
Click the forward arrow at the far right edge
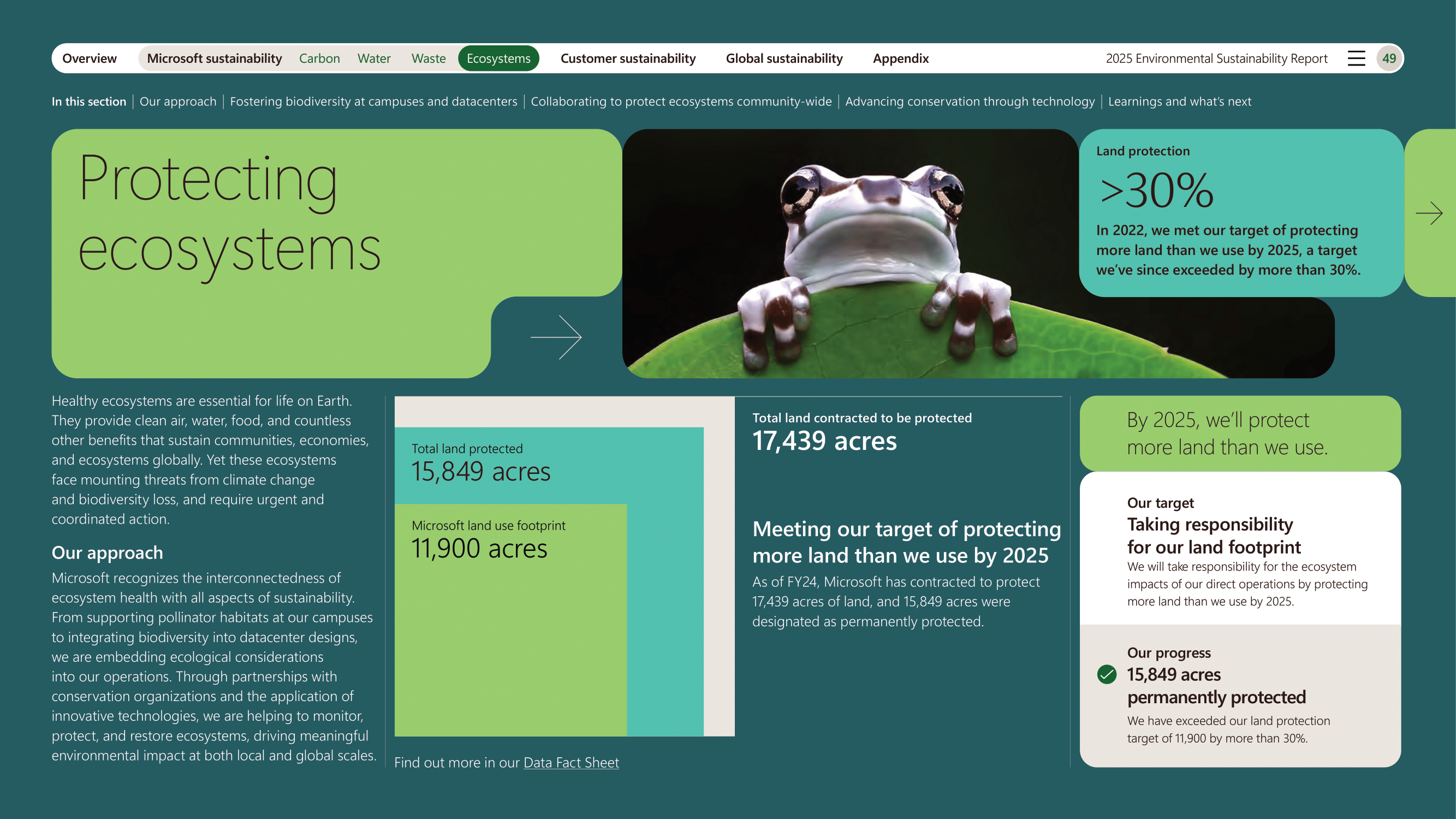(x=1431, y=213)
